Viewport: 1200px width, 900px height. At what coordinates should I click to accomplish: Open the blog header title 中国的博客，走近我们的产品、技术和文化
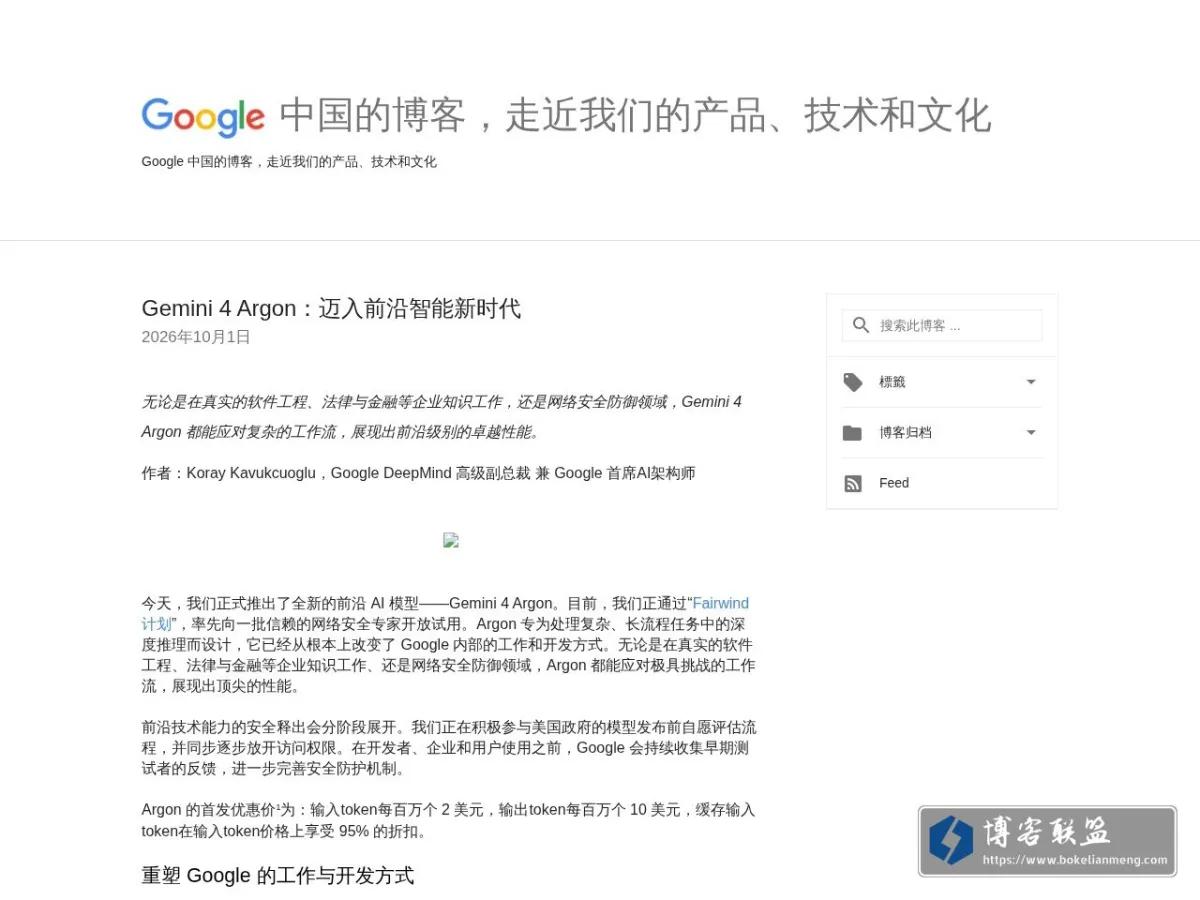click(635, 116)
